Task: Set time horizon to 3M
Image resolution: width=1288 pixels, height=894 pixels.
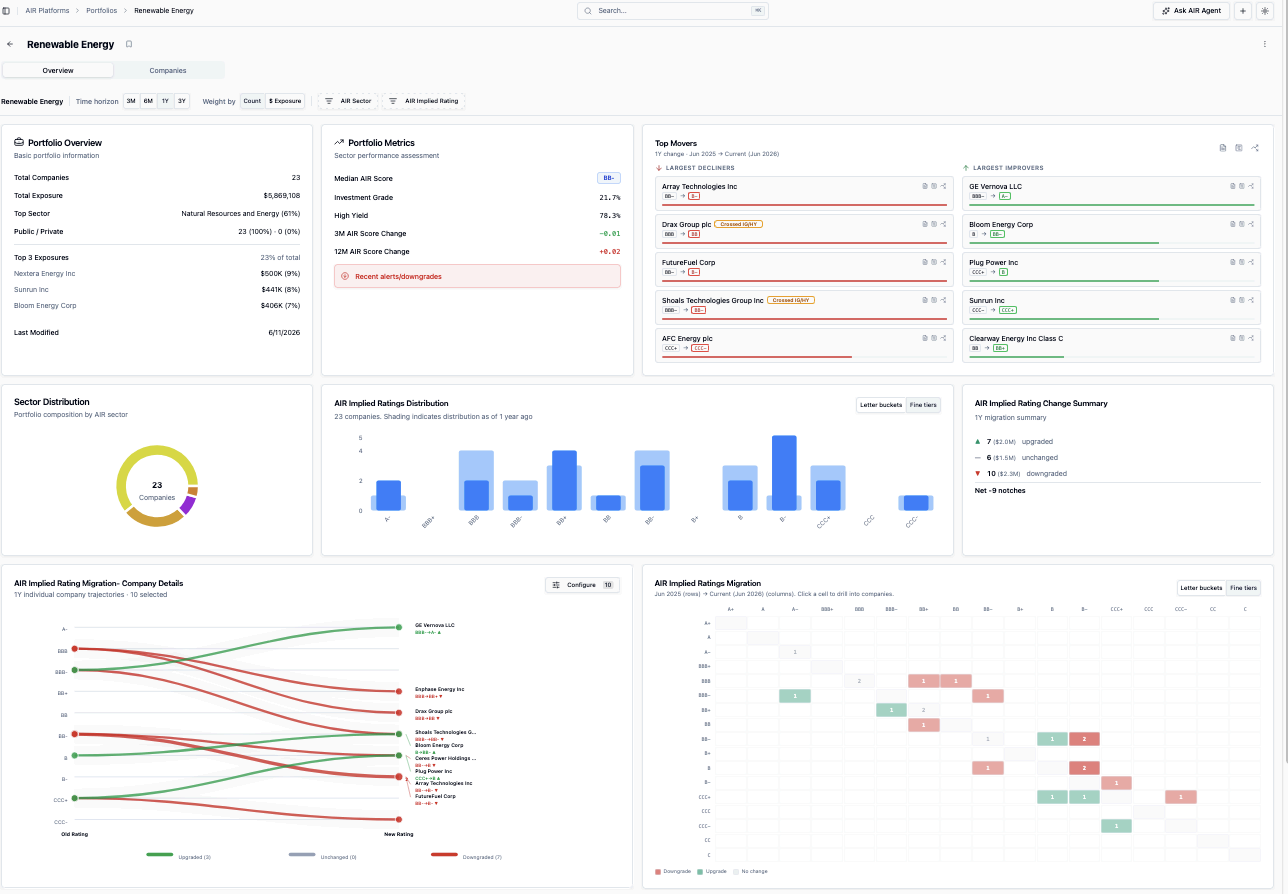Action: (131, 101)
